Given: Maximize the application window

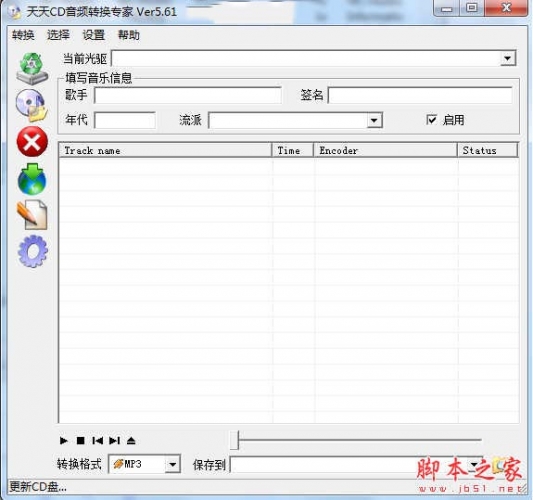Looking at the screenshot, I should click(472, 8).
